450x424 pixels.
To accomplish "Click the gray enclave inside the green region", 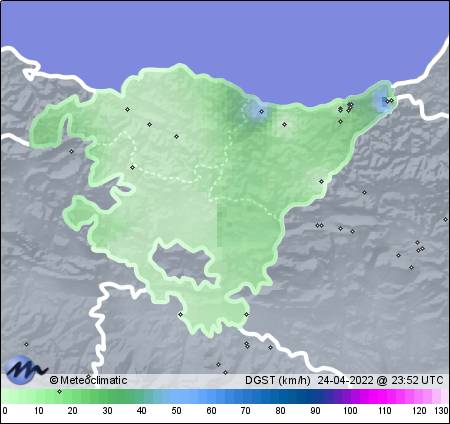I will tap(182, 263).
